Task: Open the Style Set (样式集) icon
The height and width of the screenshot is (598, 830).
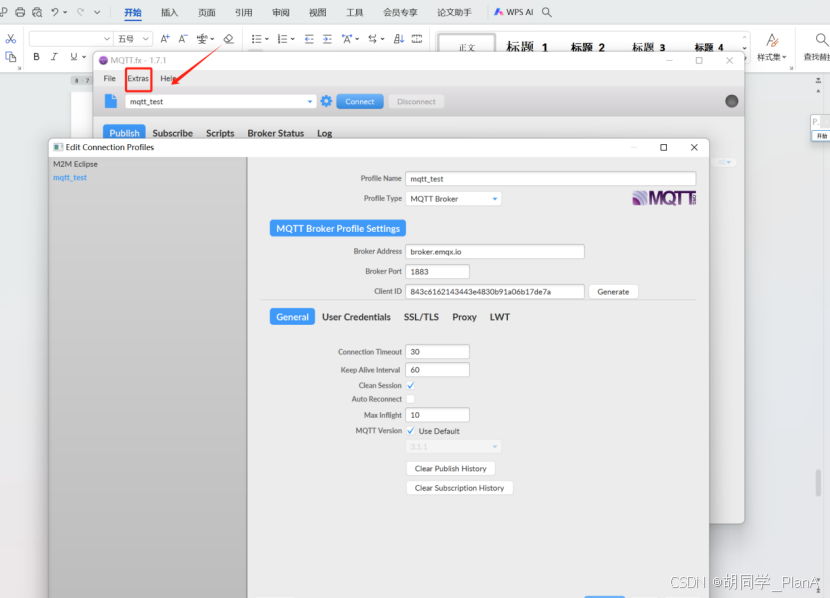Action: click(x=772, y=40)
